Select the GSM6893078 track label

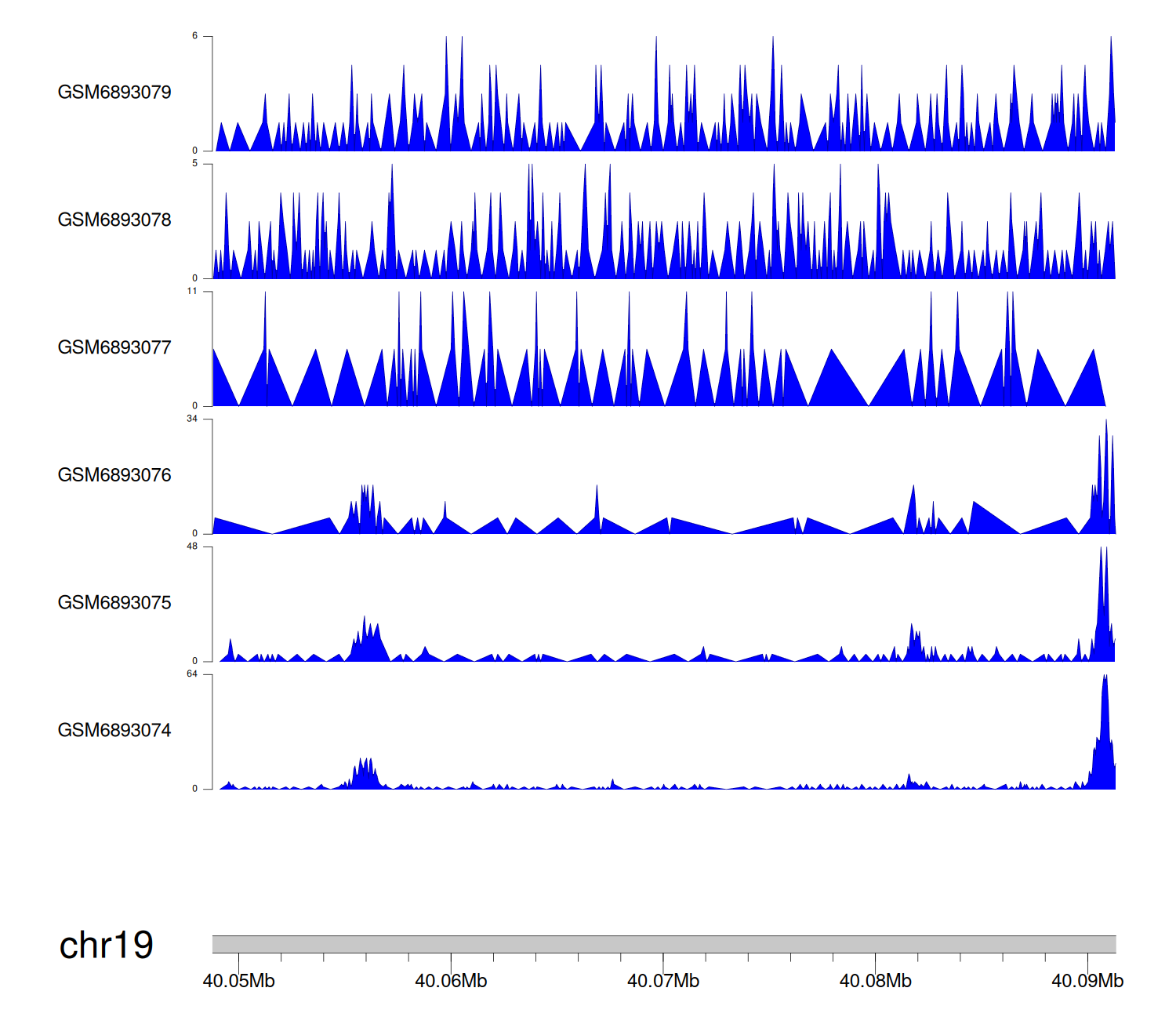(114, 220)
